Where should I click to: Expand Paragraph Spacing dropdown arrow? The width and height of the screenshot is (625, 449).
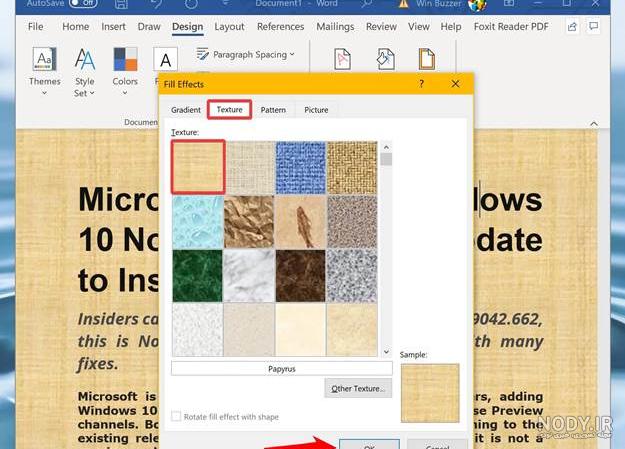click(x=292, y=54)
